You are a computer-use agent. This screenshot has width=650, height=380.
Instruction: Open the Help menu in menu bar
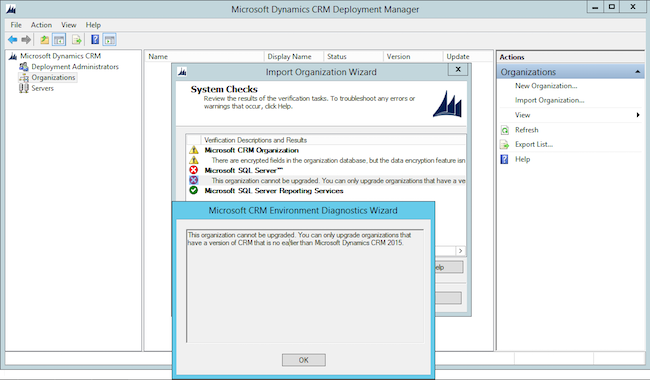[93, 25]
